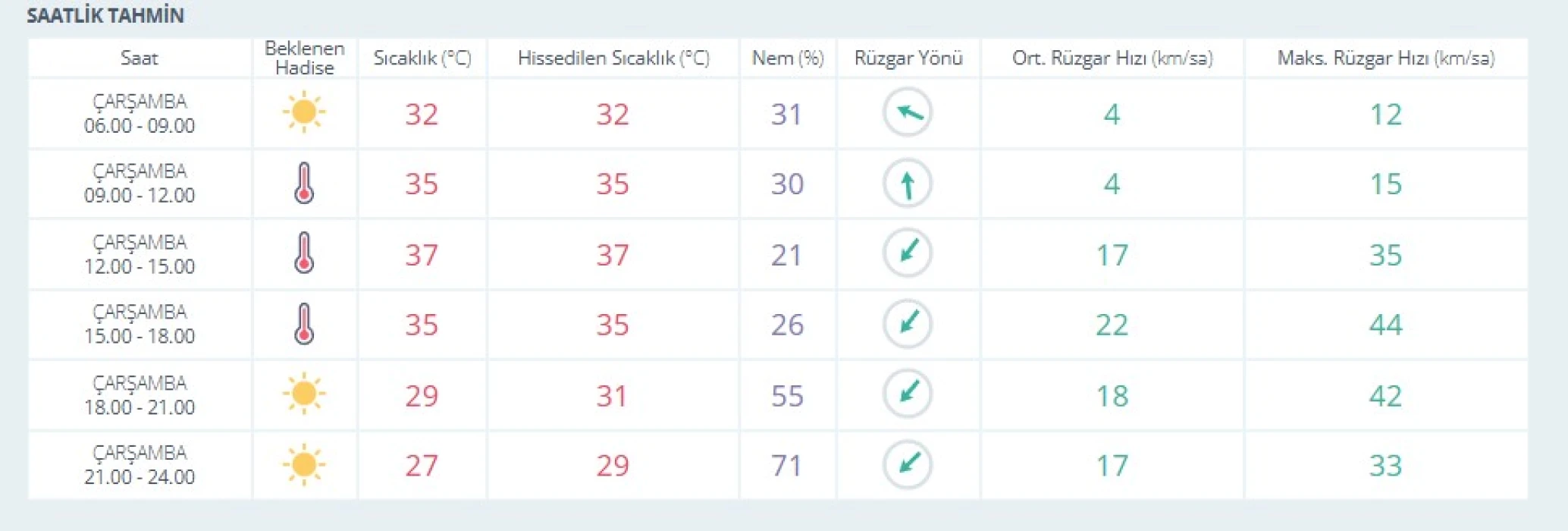Click the SAATLİK TAHMİN section title
The image size is (1568, 531).
tap(105, 16)
